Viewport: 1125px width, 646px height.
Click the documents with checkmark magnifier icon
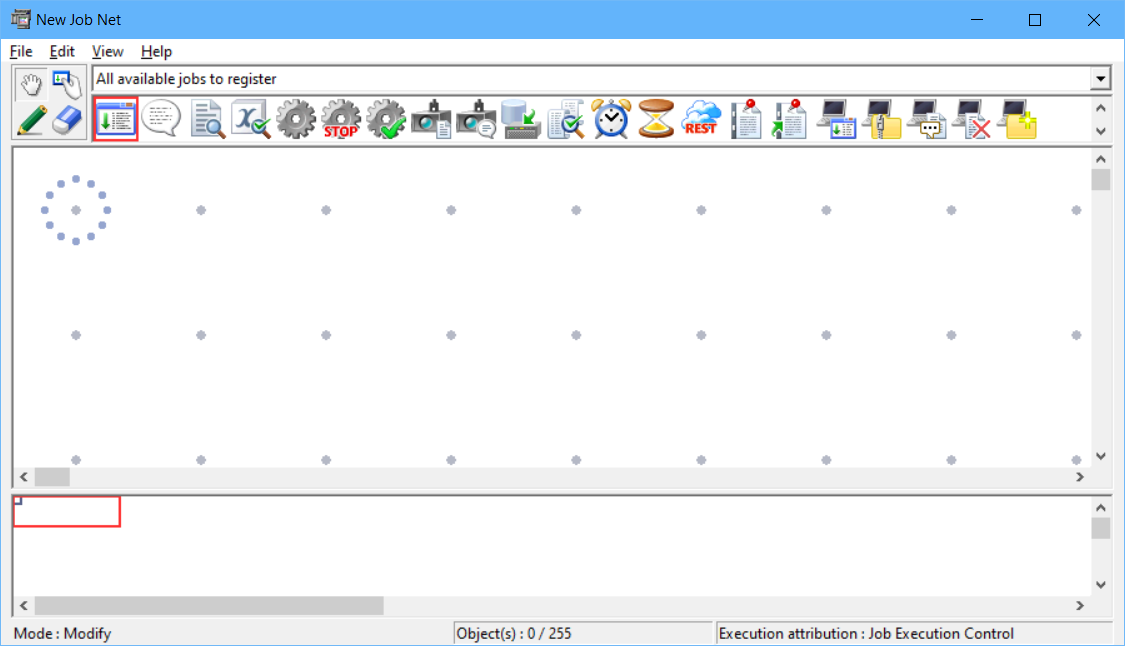pos(566,119)
